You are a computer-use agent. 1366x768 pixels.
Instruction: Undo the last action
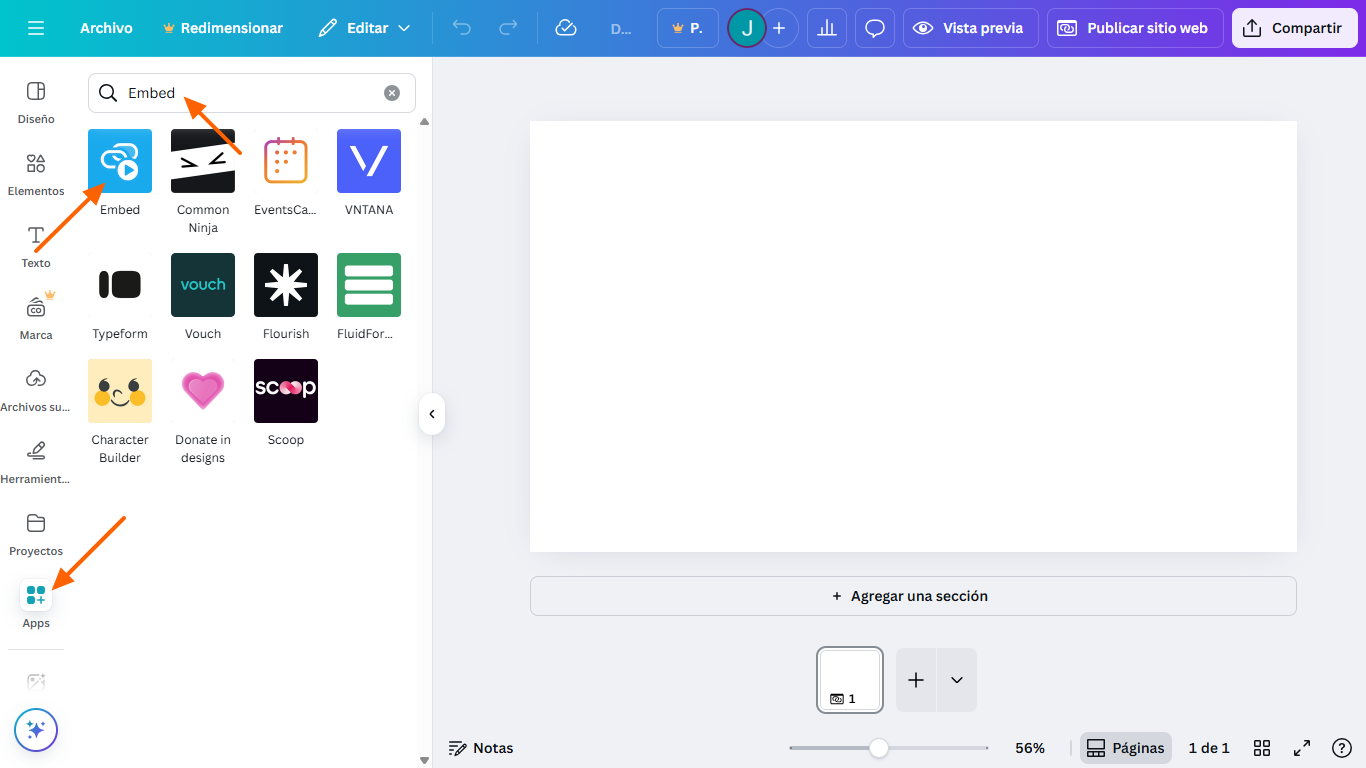[x=461, y=28]
